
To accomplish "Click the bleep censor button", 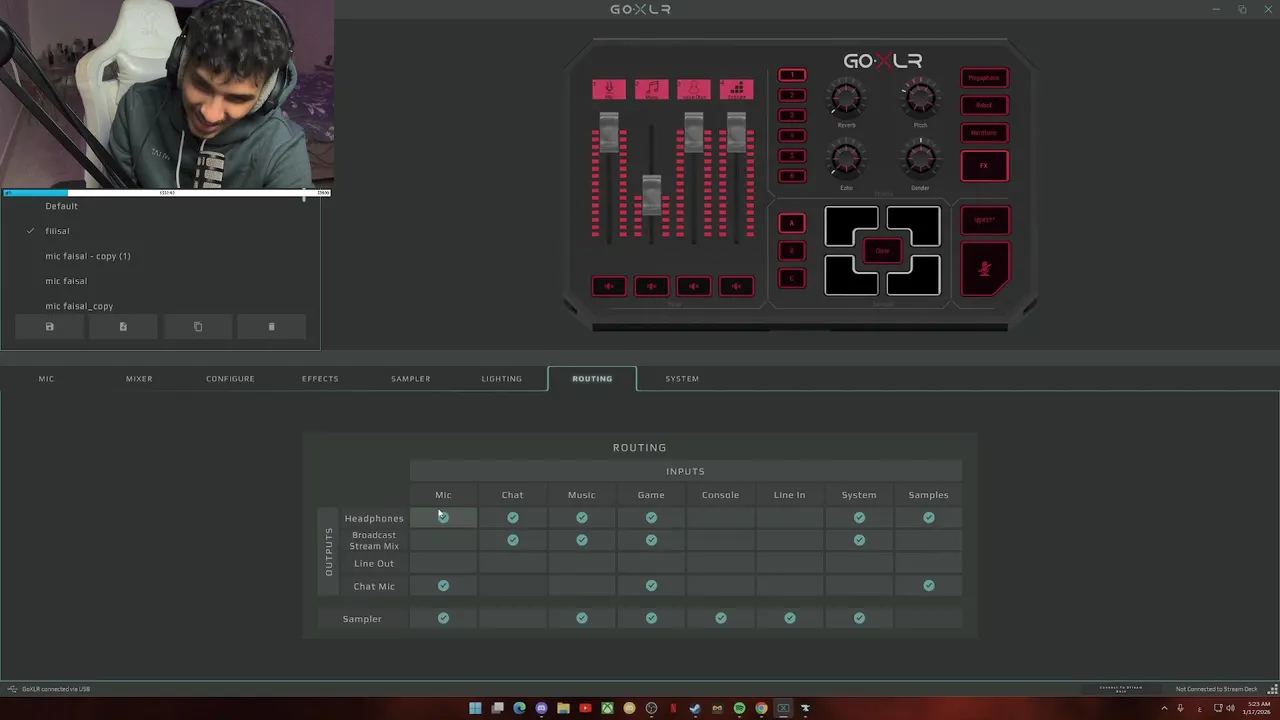I will (x=985, y=220).
